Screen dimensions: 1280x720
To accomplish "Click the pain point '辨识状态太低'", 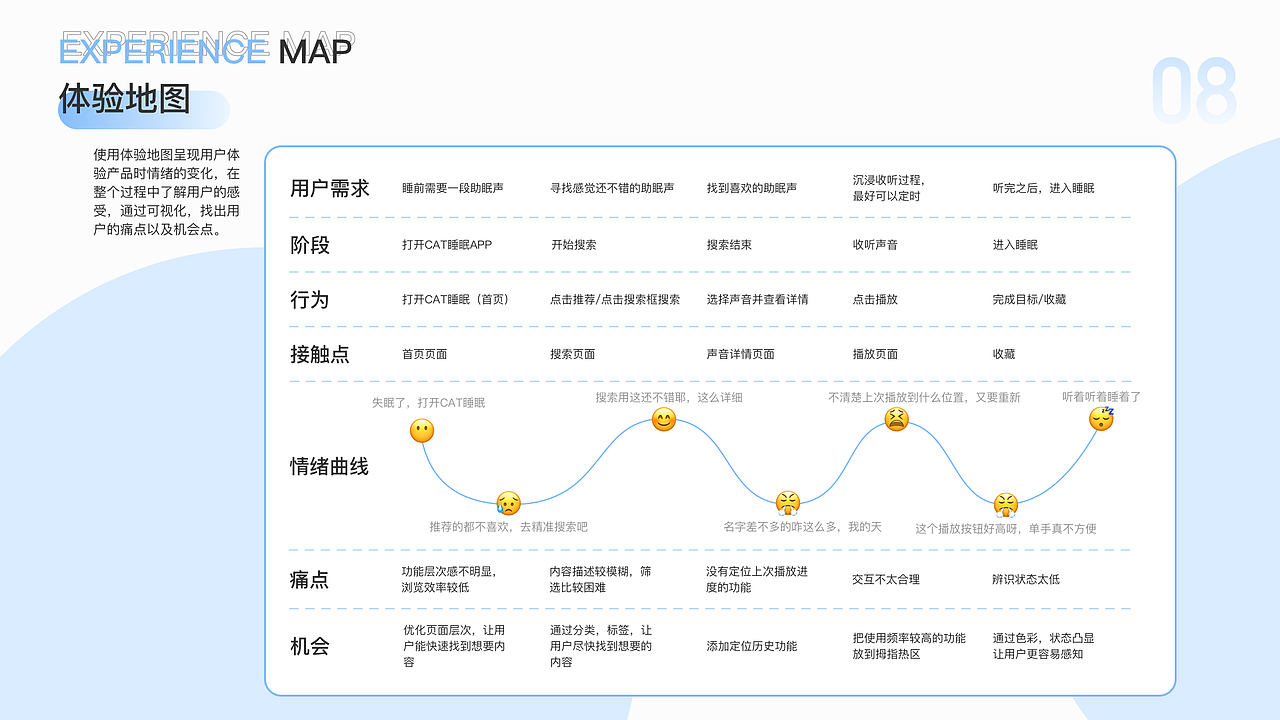I will (1026, 580).
